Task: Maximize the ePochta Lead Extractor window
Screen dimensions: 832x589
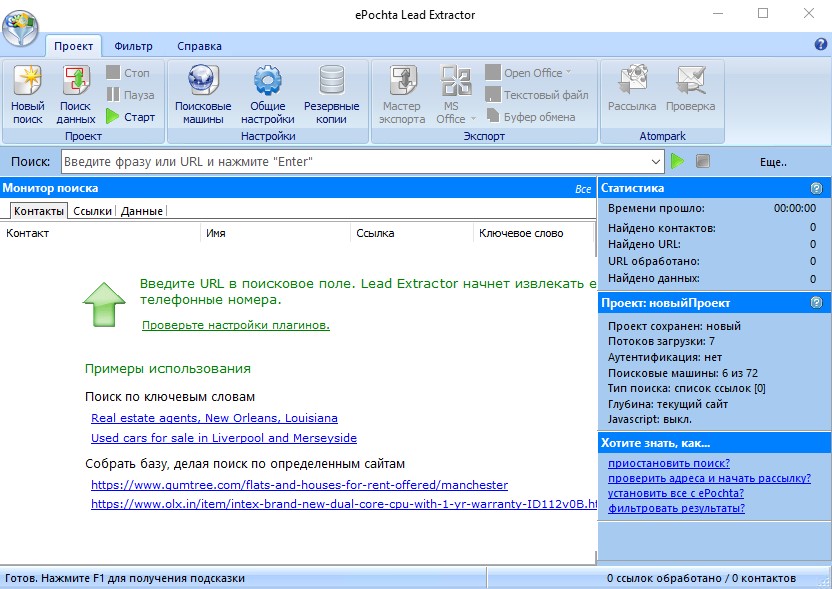Action: pos(762,13)
